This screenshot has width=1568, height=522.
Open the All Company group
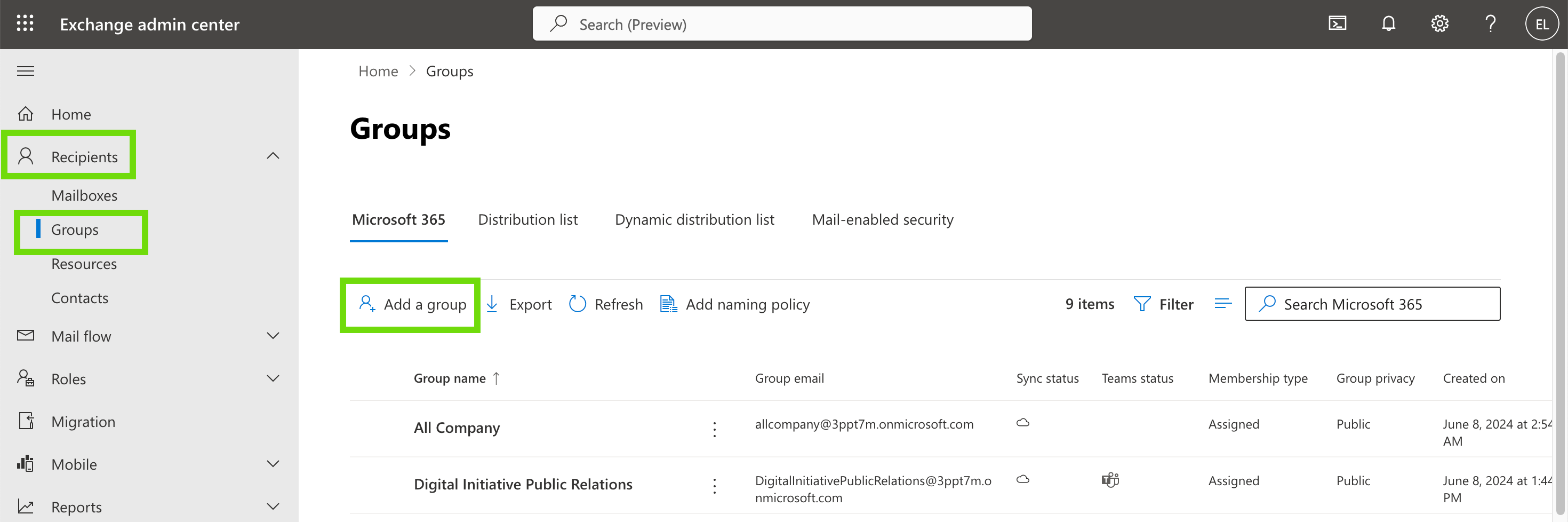pos(457,428)
